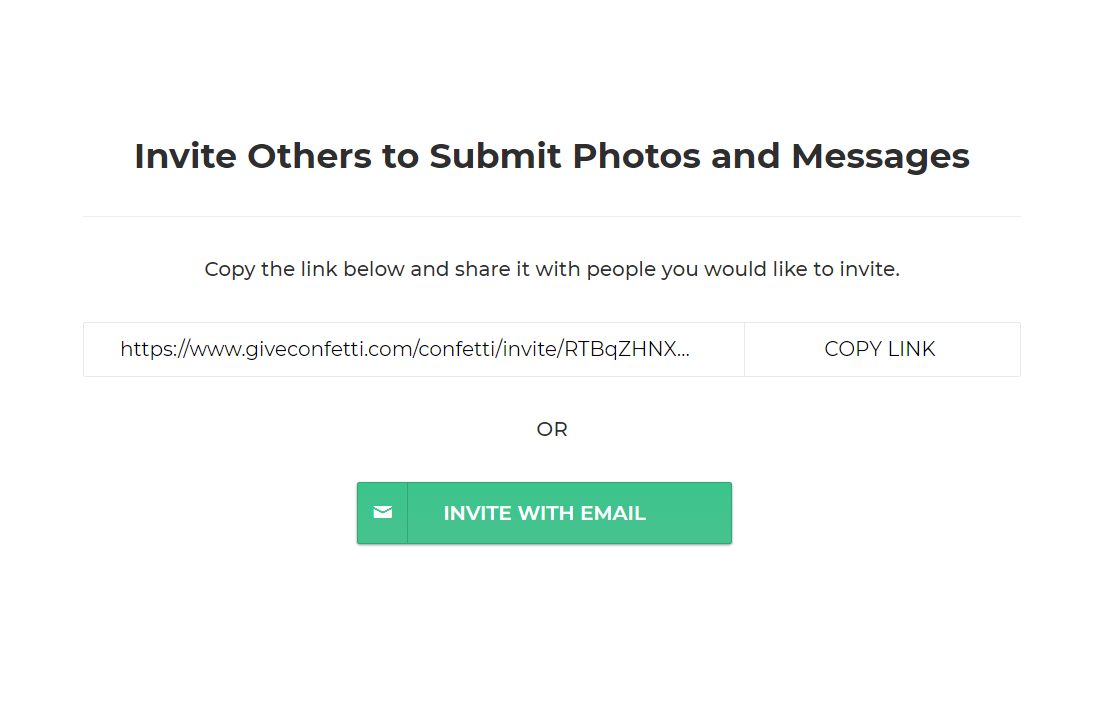
Task: Click the COPY LINK button
Action: click(881, 349)
